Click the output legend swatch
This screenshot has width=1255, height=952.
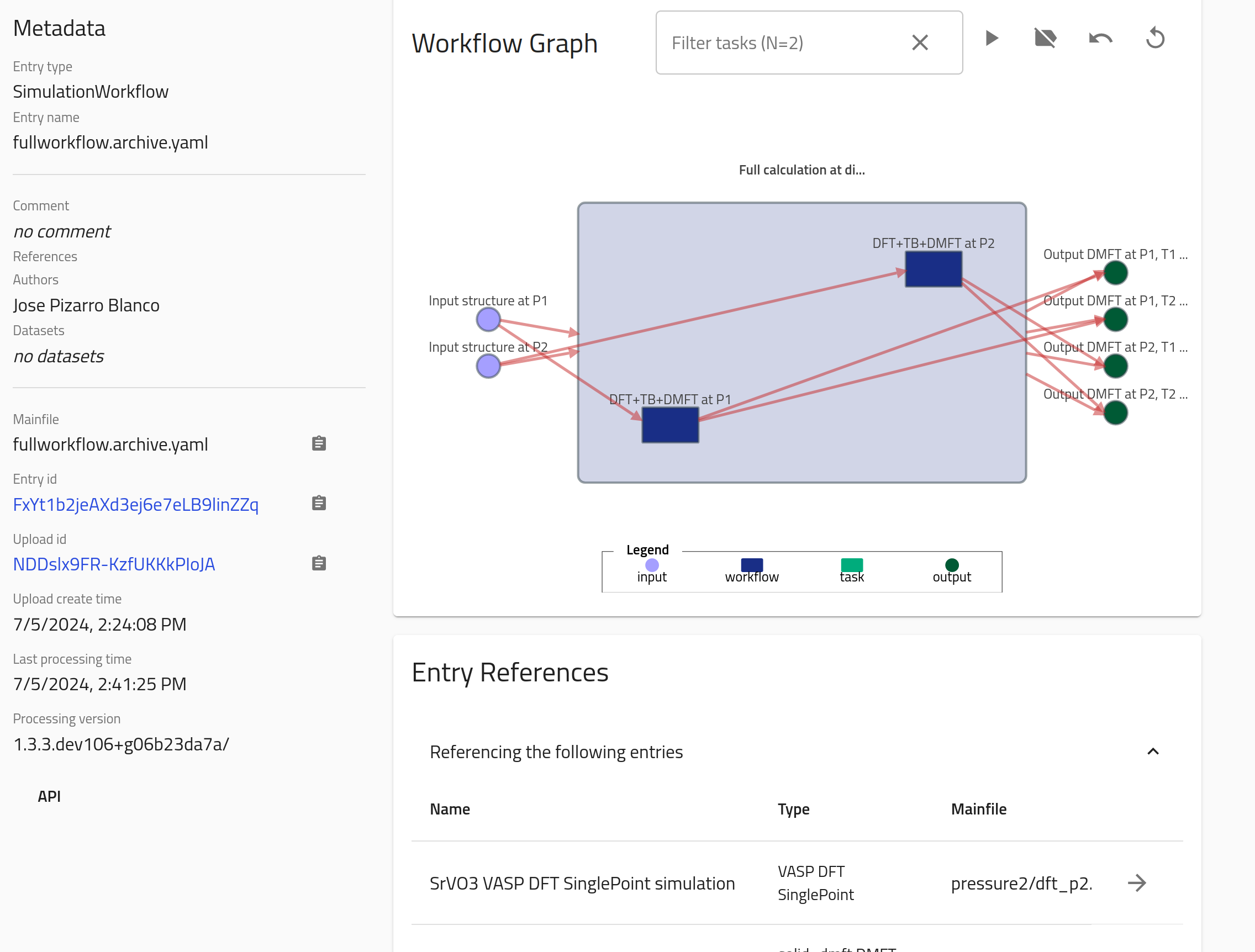pyautogui.click(x=952, y=565)
